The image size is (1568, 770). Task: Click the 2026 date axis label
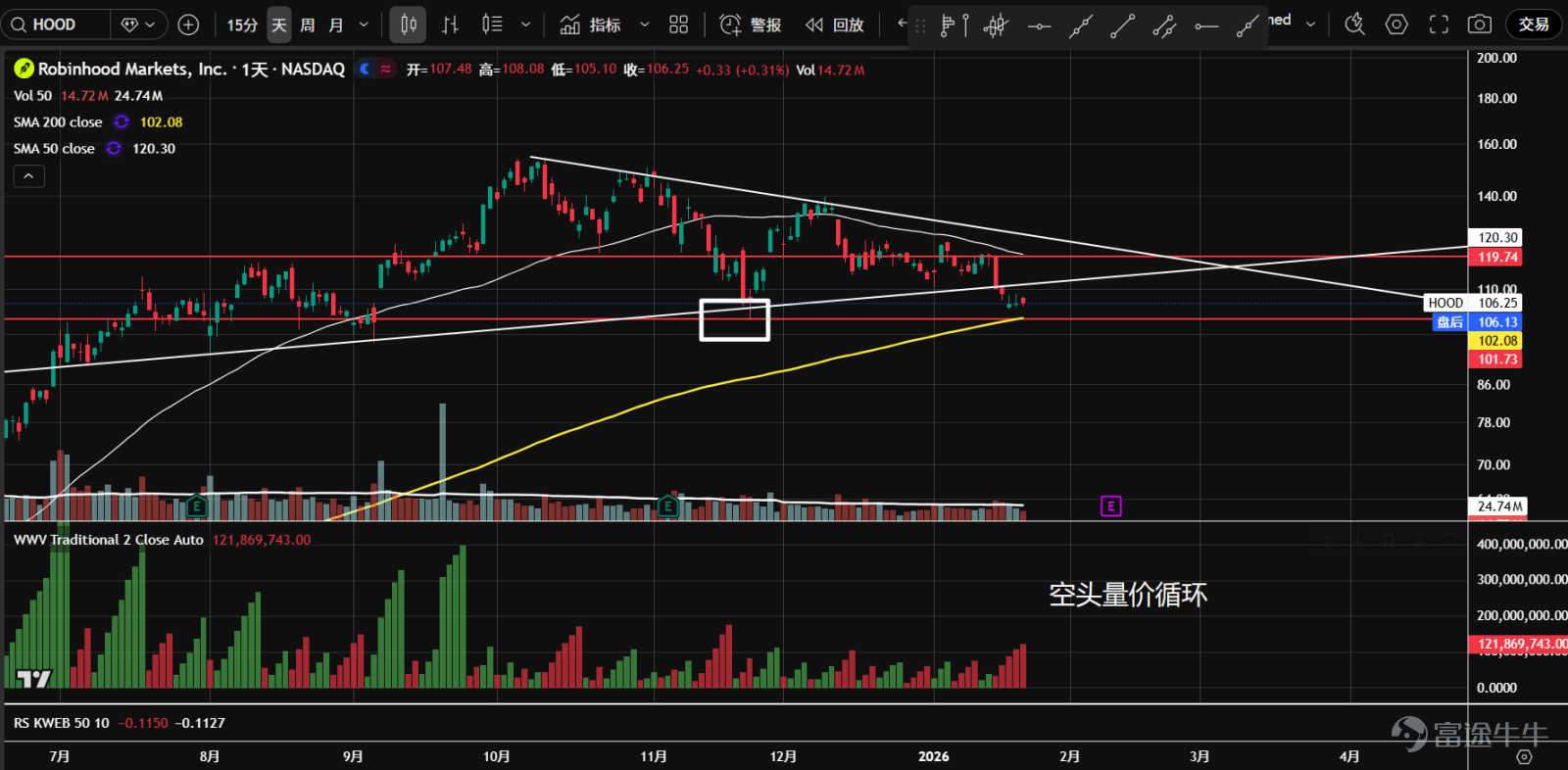pos(933,756)
